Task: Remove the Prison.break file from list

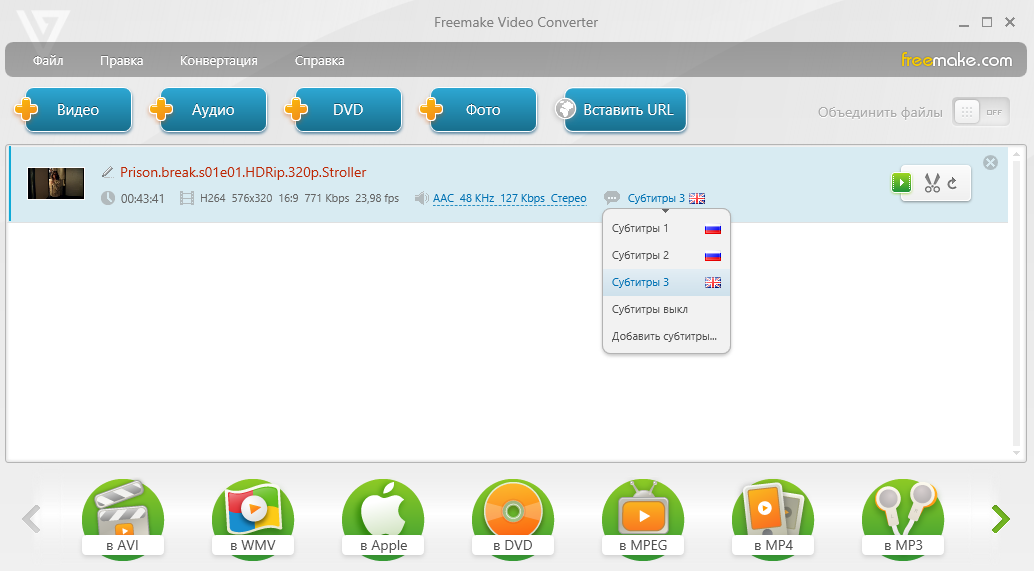Action: click(990, 162)
